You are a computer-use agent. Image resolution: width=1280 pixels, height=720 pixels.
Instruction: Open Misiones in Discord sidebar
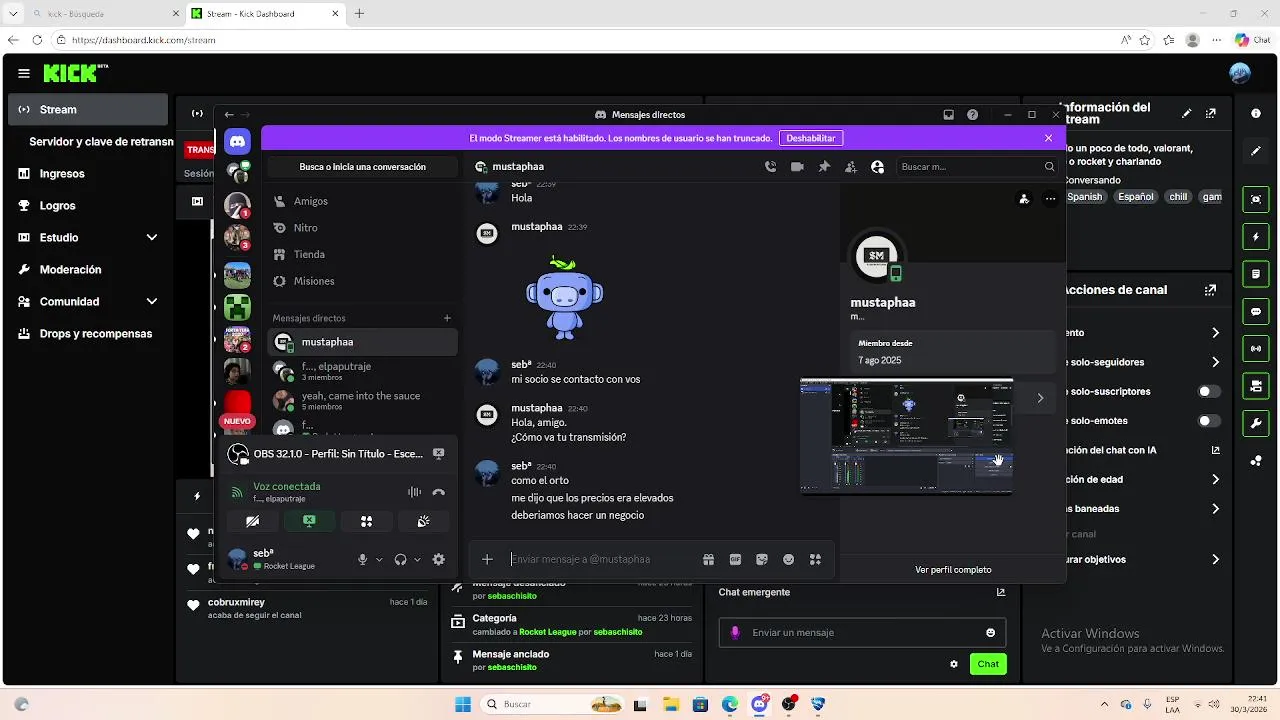(x=363, y=282)
